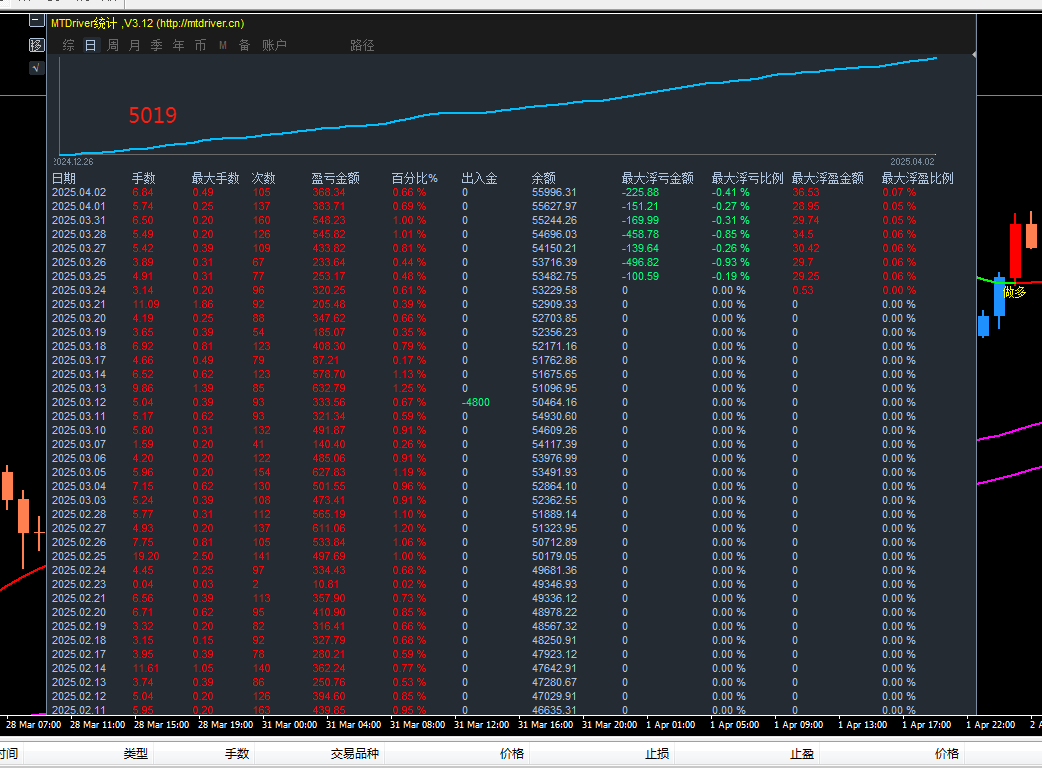This screenshot has height=768, width=1042.
Task: Click the 手数 header in bottom trade panel
Action: tap(237, 753)
